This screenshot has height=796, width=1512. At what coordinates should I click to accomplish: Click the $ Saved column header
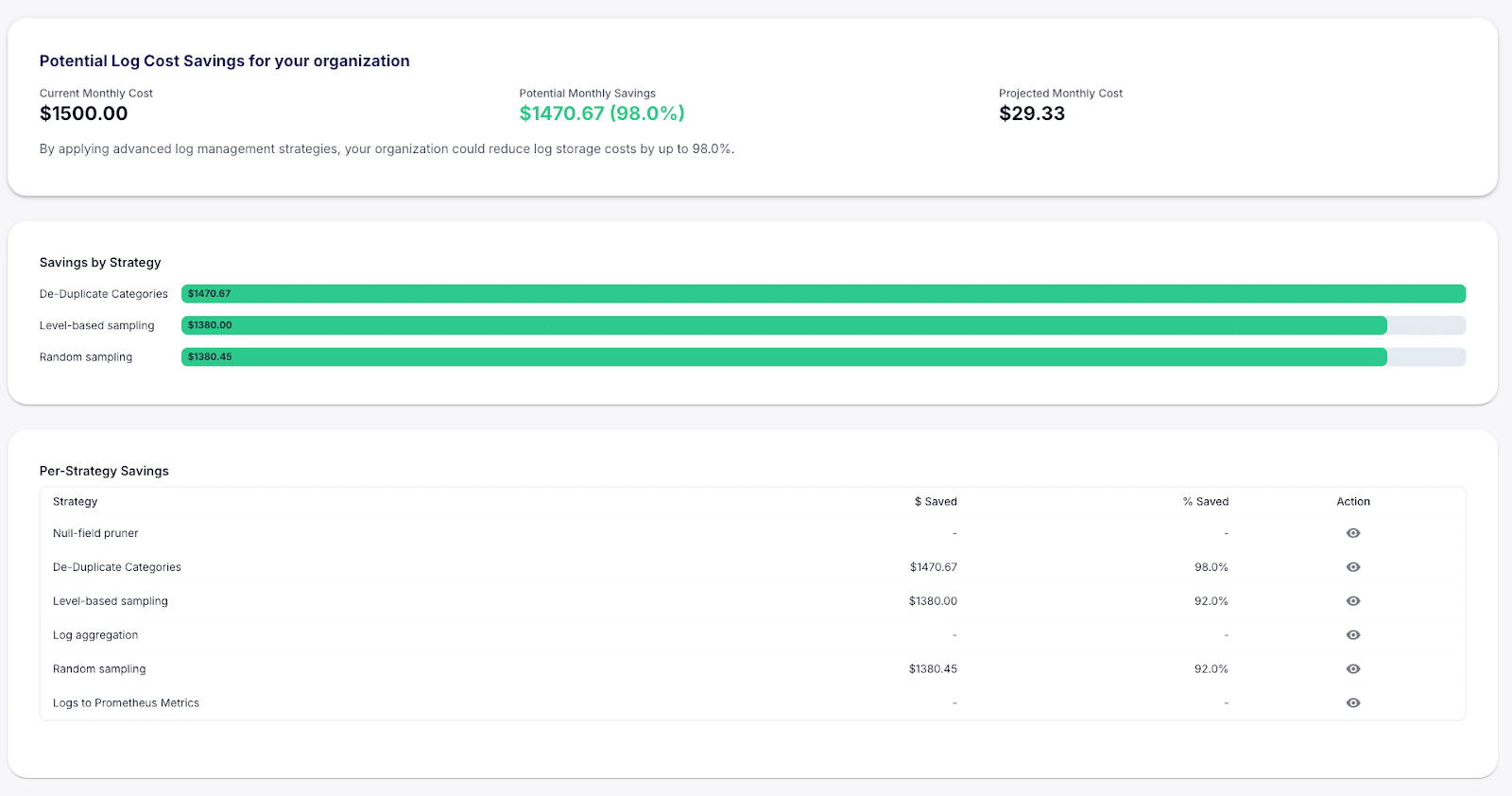point(936,502)
